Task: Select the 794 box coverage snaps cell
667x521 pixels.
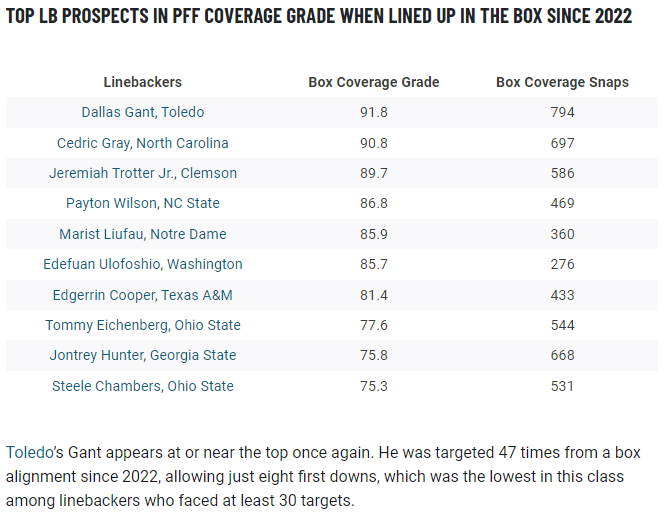Action: tap(562, 112)
